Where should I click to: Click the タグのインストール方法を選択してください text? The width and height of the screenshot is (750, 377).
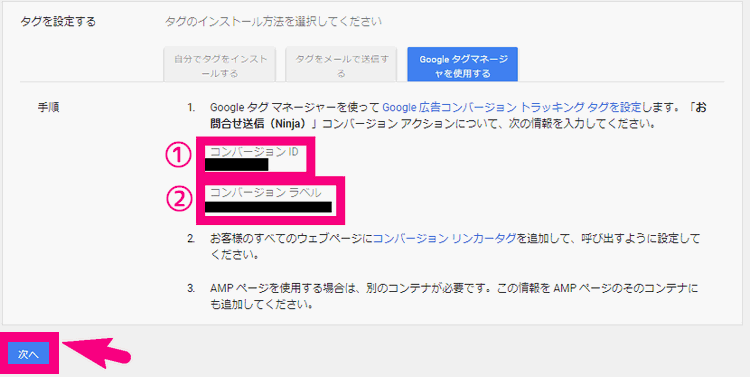click(273, 22)
